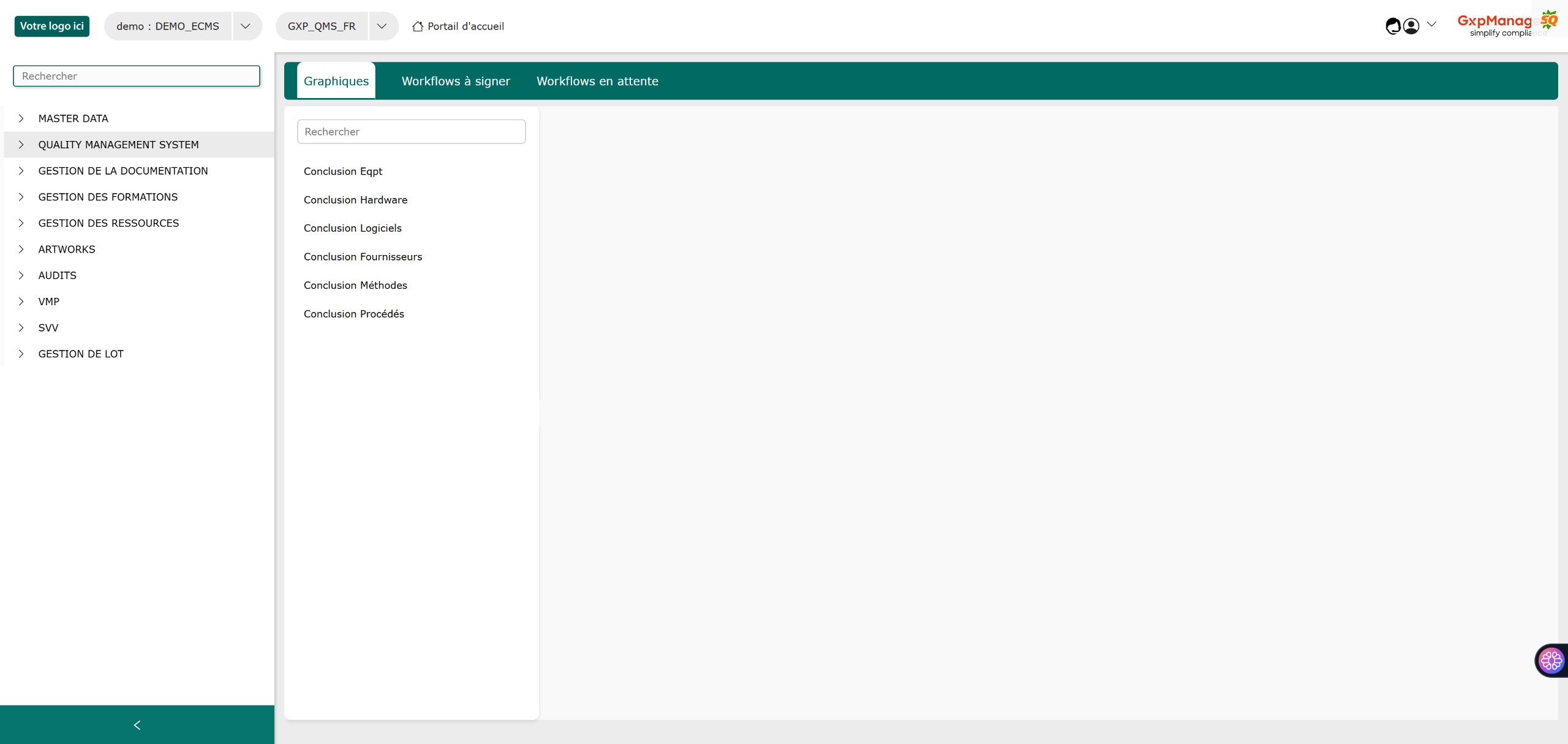The height and width of the screenshot is (744, 1568).
Task: Click the home icon beside Portail d'accueil
Action: tap(418, 26)
